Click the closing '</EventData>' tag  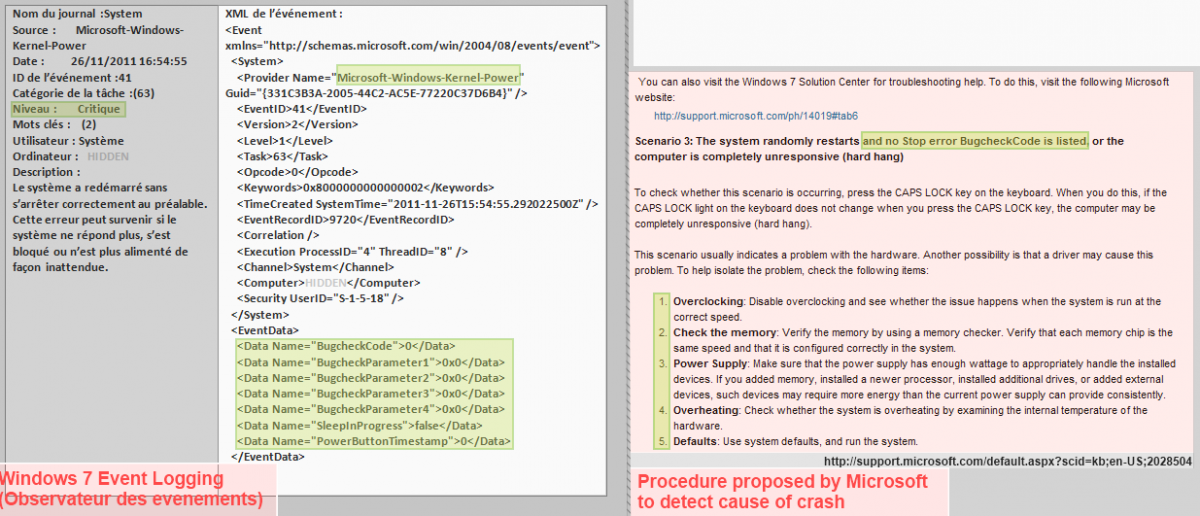(267, 457)
